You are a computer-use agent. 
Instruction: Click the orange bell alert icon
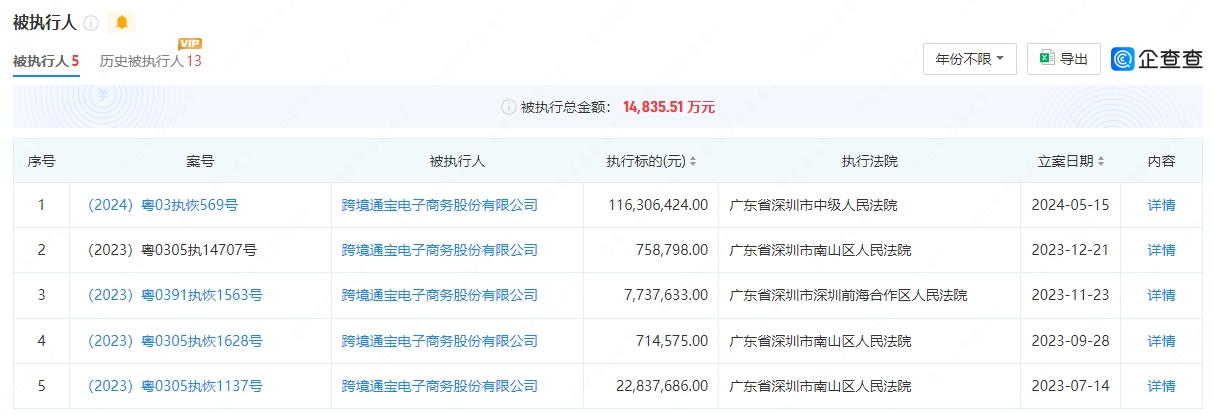click(x=122, y=22)
